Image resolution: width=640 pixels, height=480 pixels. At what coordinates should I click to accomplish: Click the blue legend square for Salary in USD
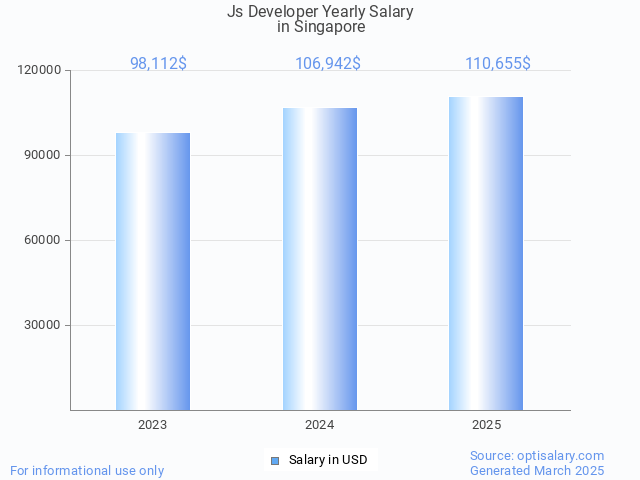275,461
